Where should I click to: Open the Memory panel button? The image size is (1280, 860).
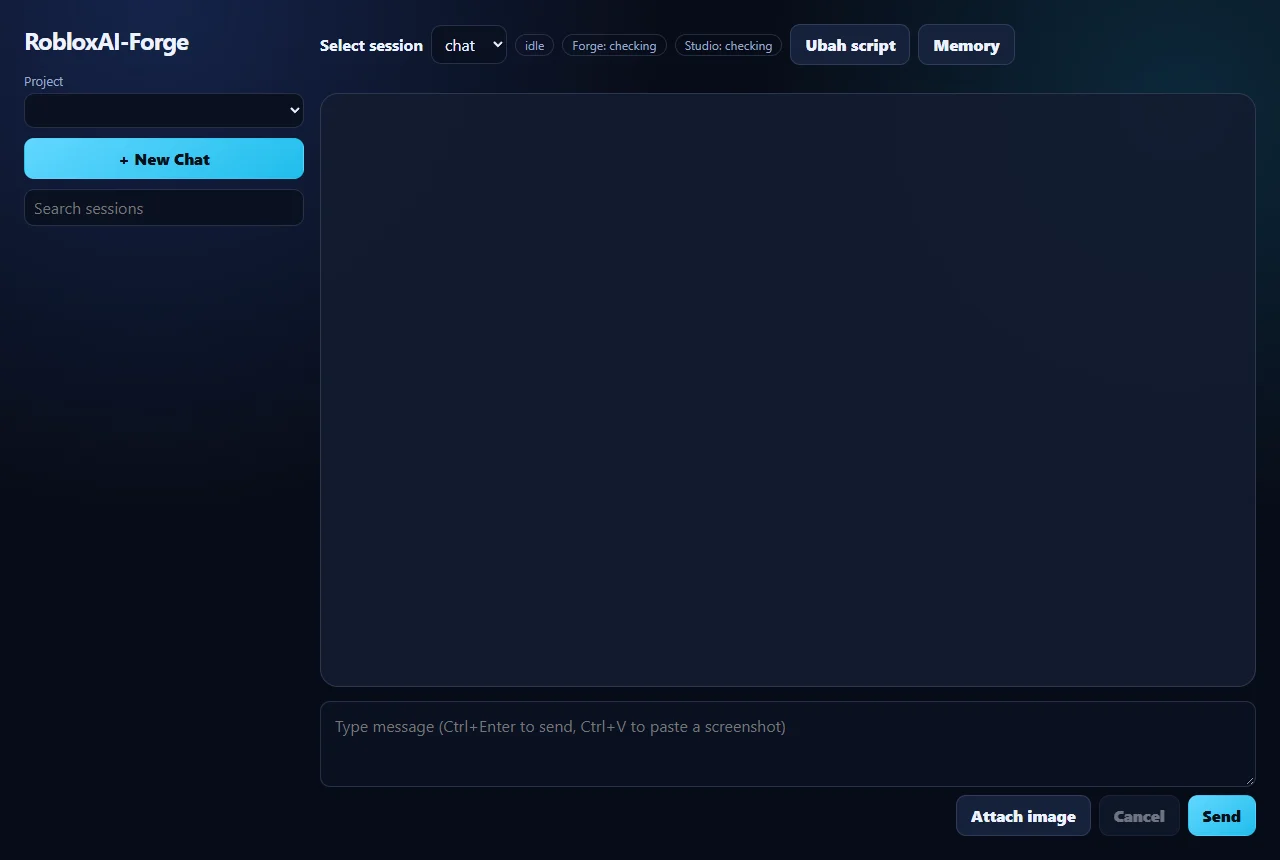(x=966, y=45)
